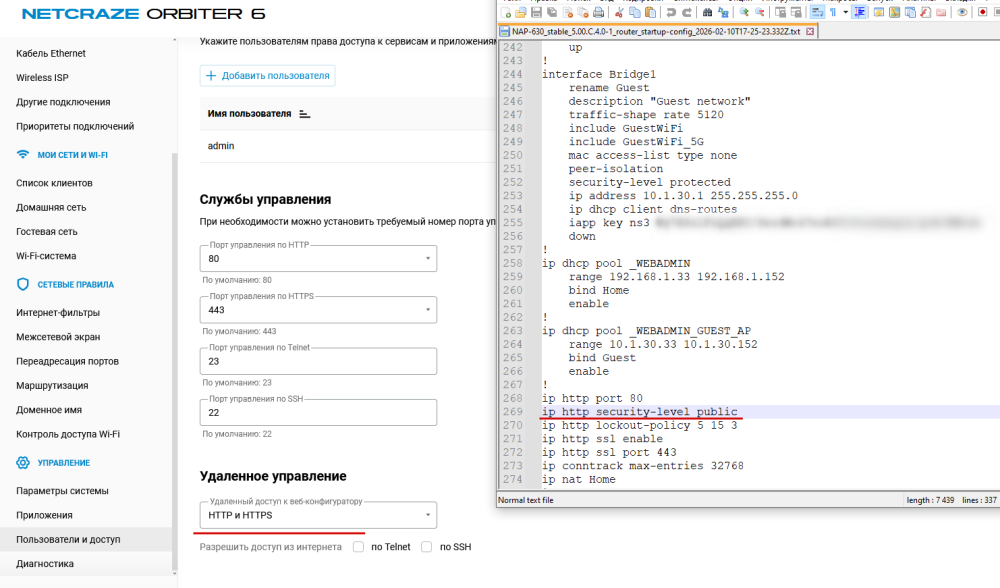Click the Добавить пользователя button

point(268,76)
